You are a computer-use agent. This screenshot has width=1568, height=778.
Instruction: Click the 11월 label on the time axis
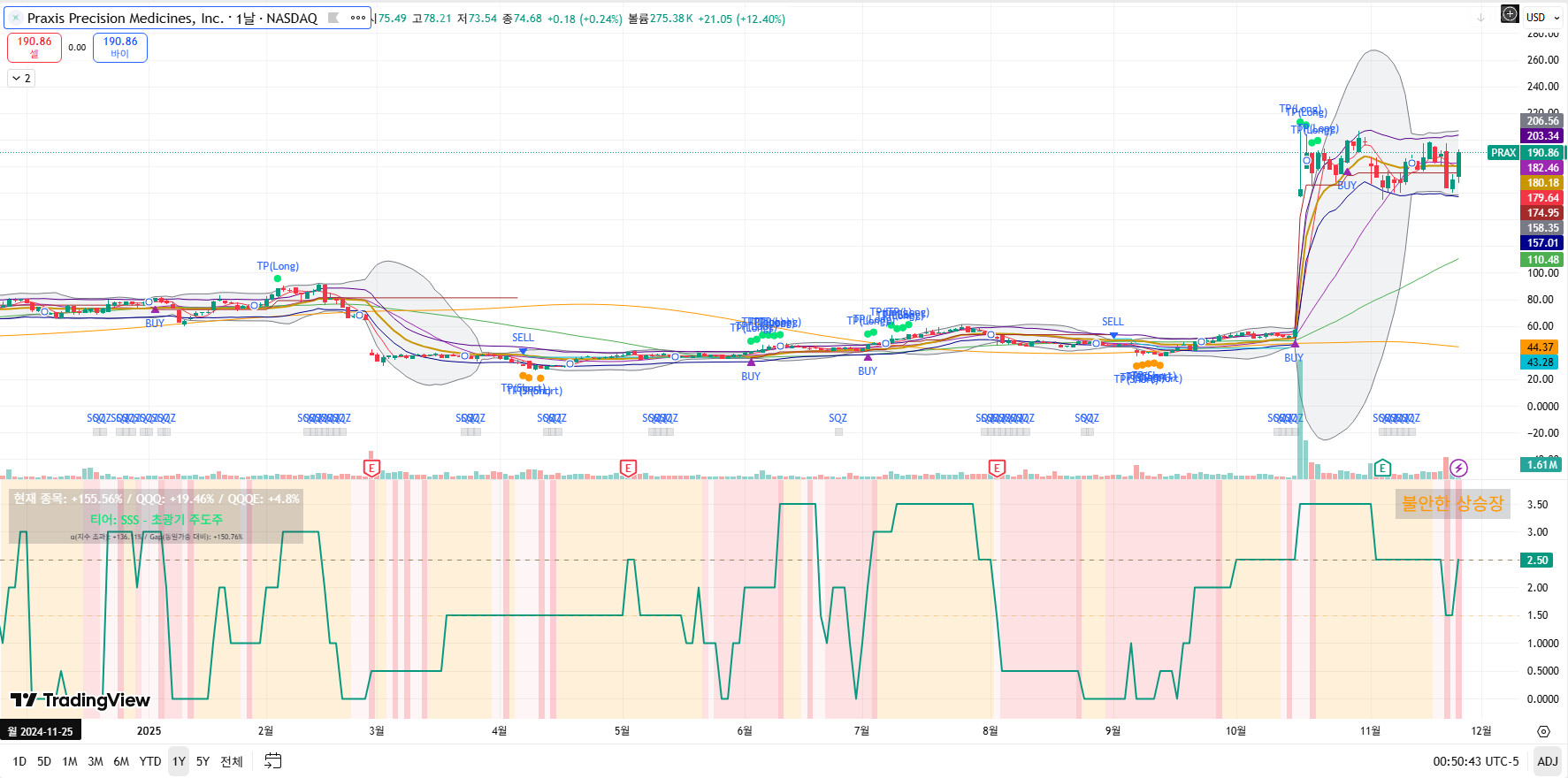(x=1370, y=731)
